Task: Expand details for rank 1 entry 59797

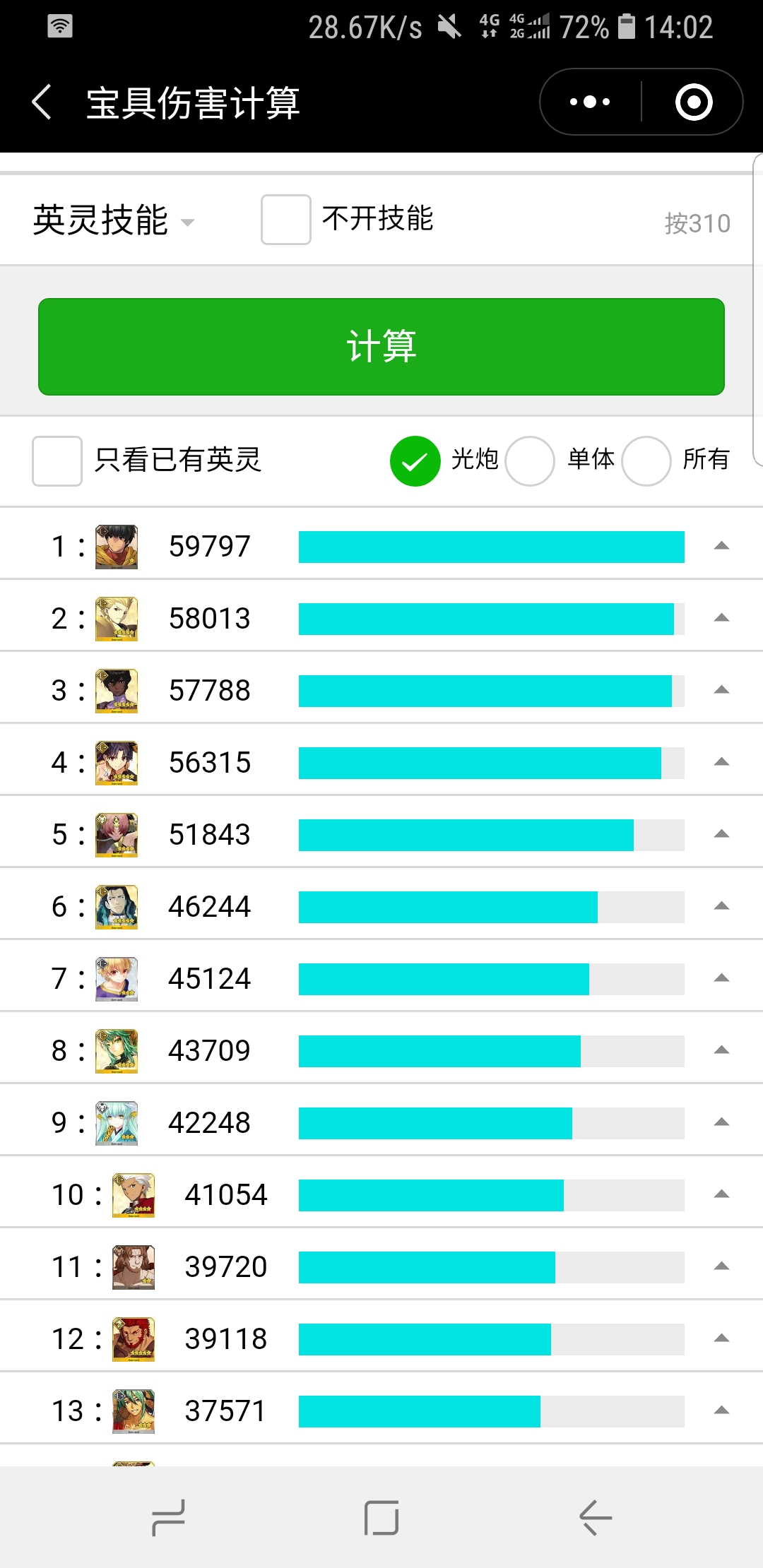Action: point(721,546)
